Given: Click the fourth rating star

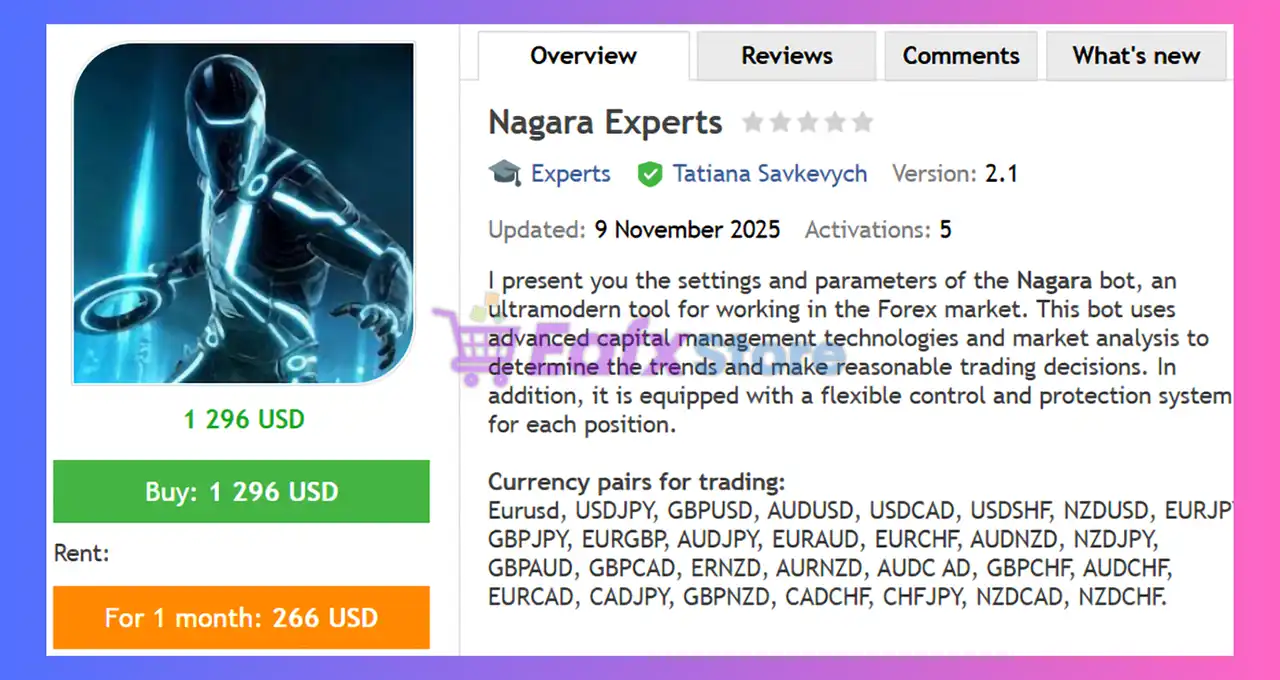Looking at the screenshot, I should tap(834, 123).
